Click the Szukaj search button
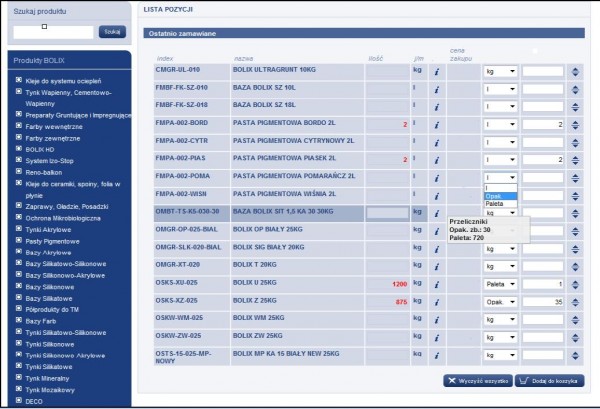 click(112, 32)
